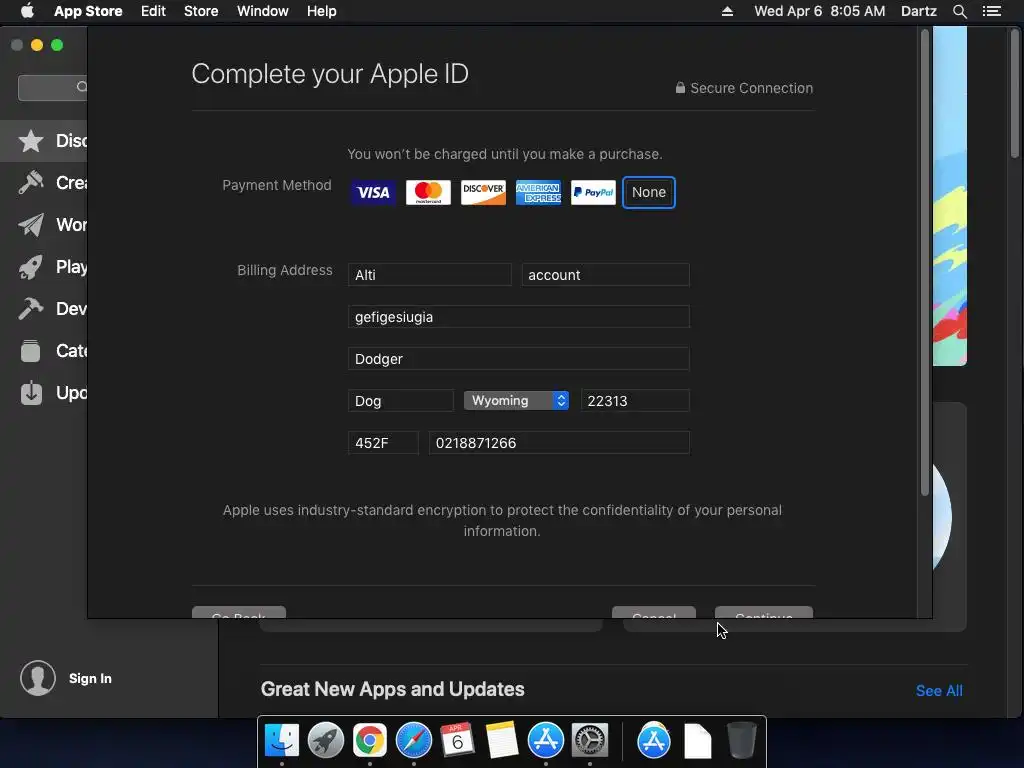Click the street field gefigesiugia
Screen dimensions: 1024x768
519,317
